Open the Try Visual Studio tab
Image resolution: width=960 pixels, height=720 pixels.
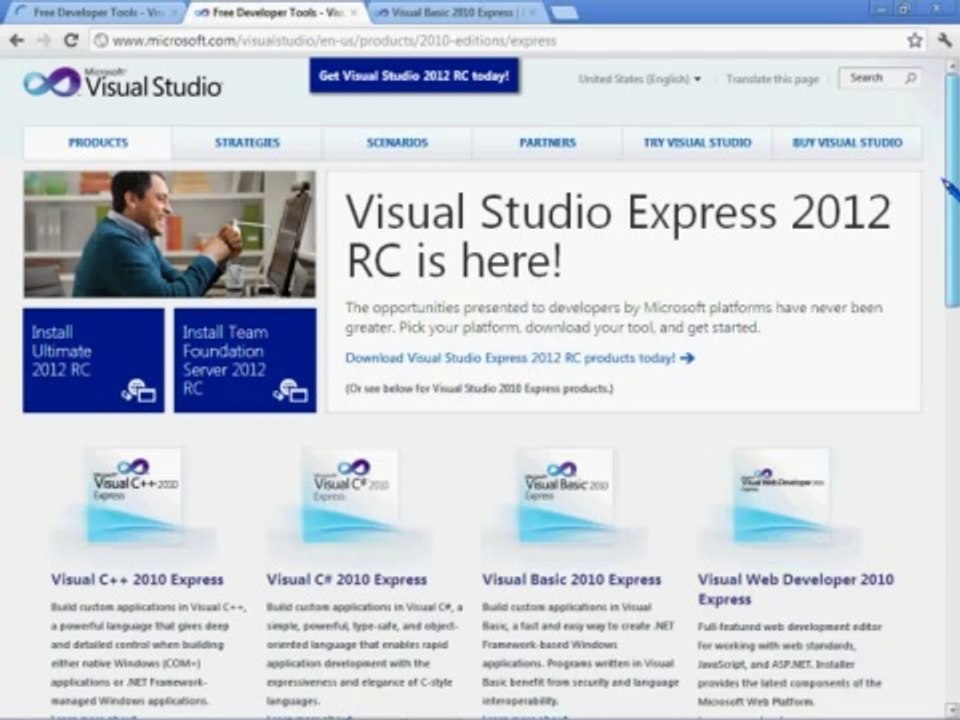click(697, 143)
